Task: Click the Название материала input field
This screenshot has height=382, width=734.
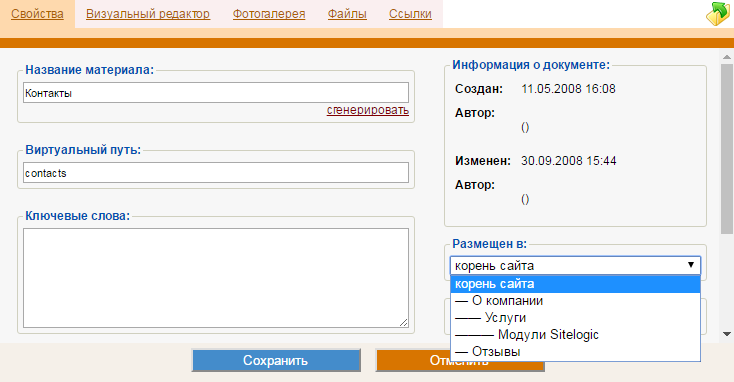Action: point(216,93)
